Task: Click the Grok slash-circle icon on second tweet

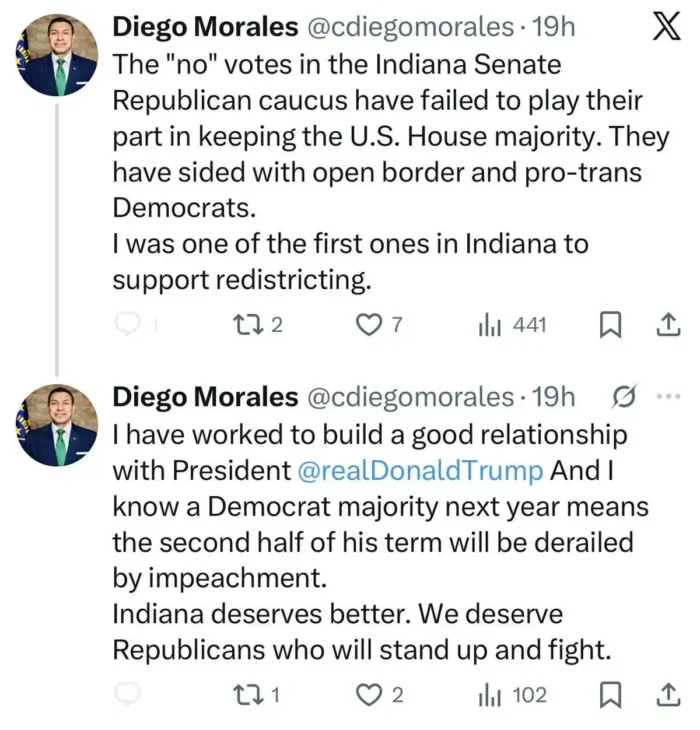Action: tap(621, 397)
